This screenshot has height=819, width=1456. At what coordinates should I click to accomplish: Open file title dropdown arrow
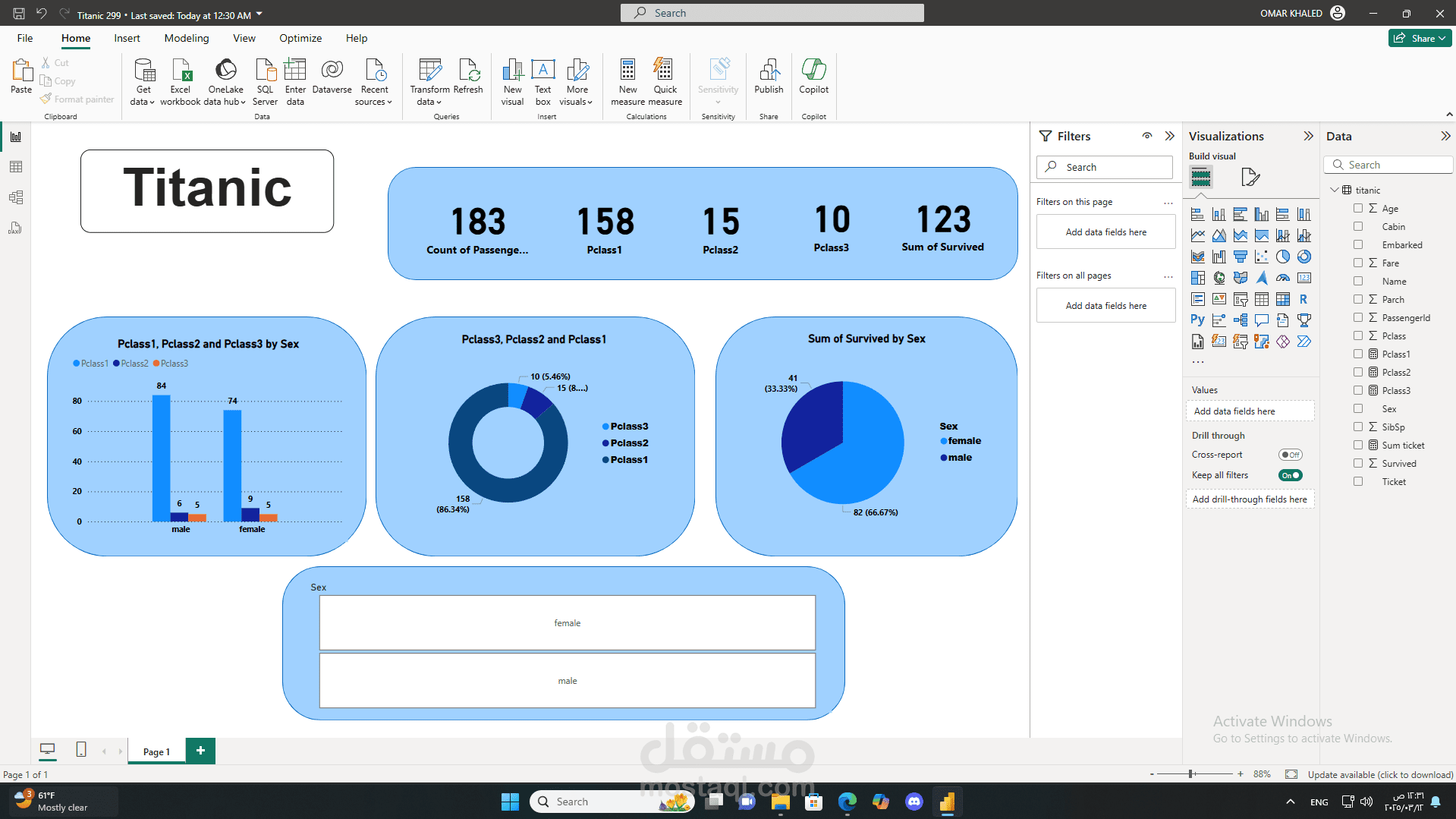(259, 14)
